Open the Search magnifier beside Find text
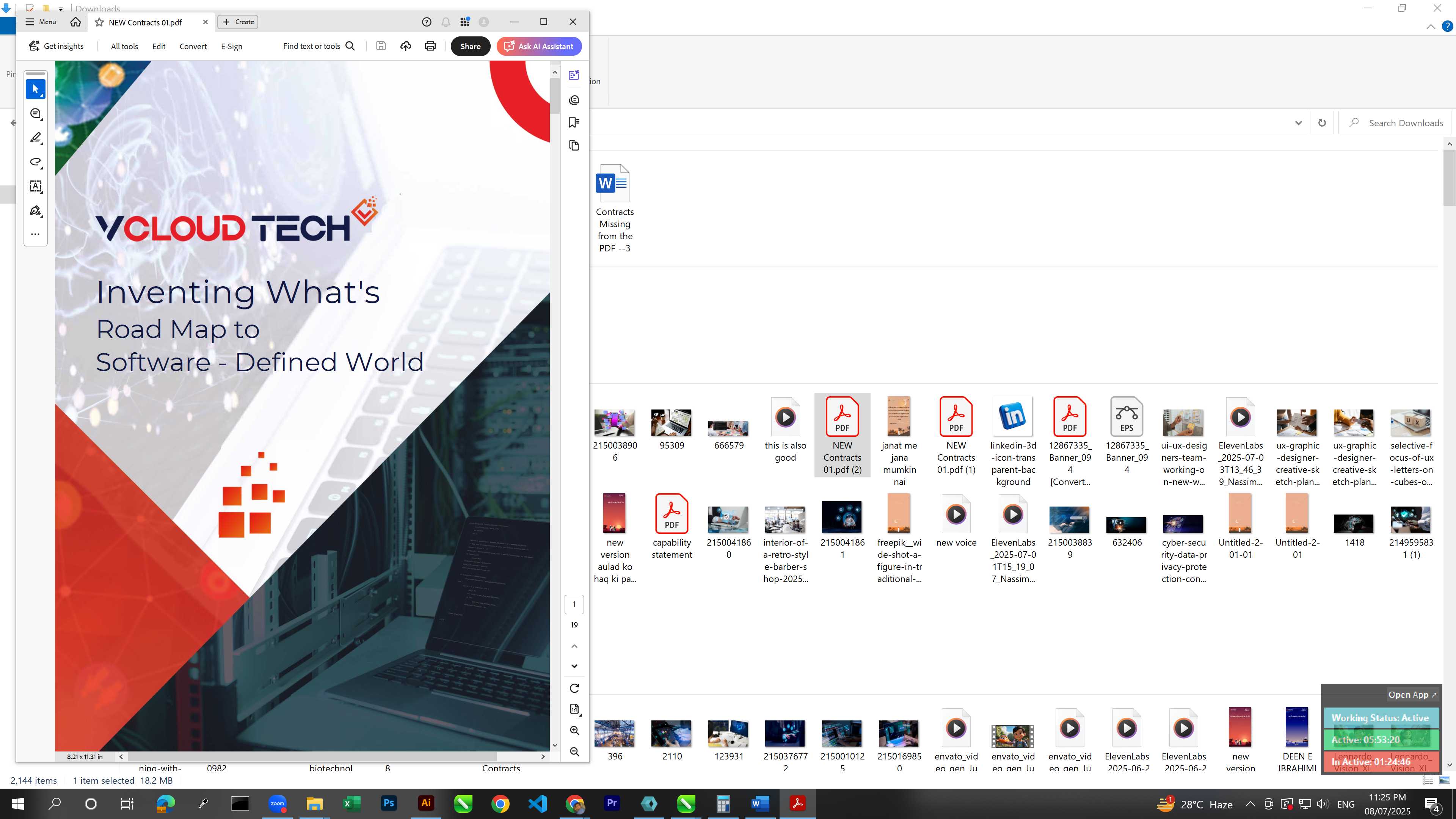Viewport: 1456px width, 819px height. 350,46
